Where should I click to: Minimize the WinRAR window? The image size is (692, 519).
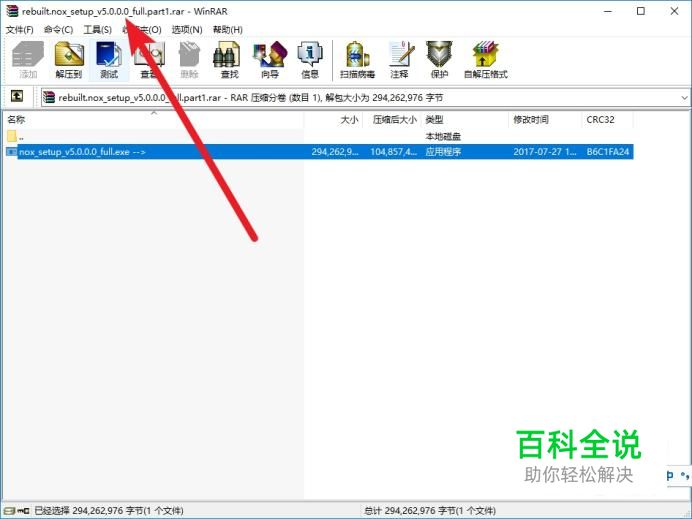[608, 11]
